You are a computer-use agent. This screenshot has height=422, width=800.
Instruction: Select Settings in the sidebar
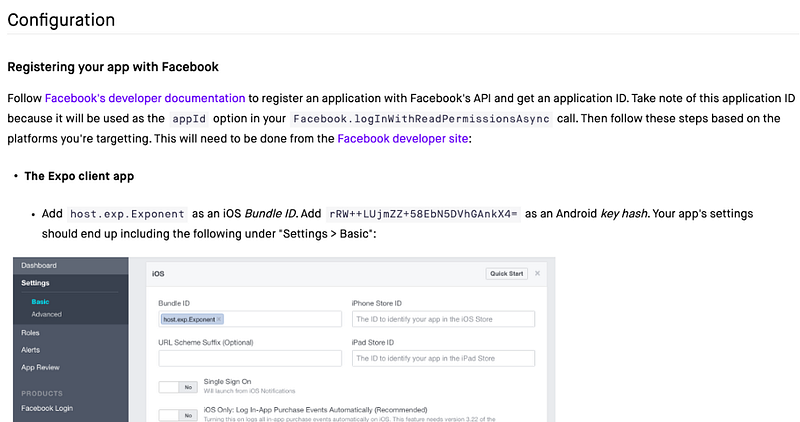pyautogui.click(x=36, y=283)
